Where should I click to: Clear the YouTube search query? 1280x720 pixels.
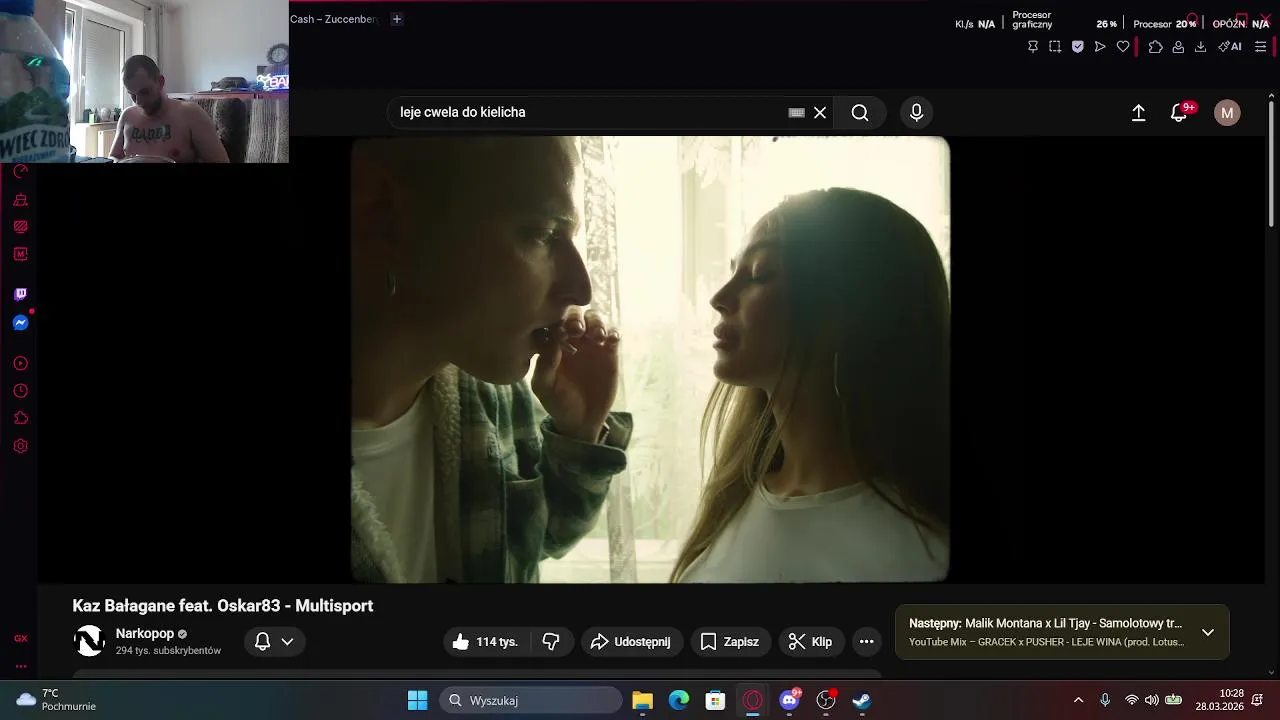[x=820, y=113]
